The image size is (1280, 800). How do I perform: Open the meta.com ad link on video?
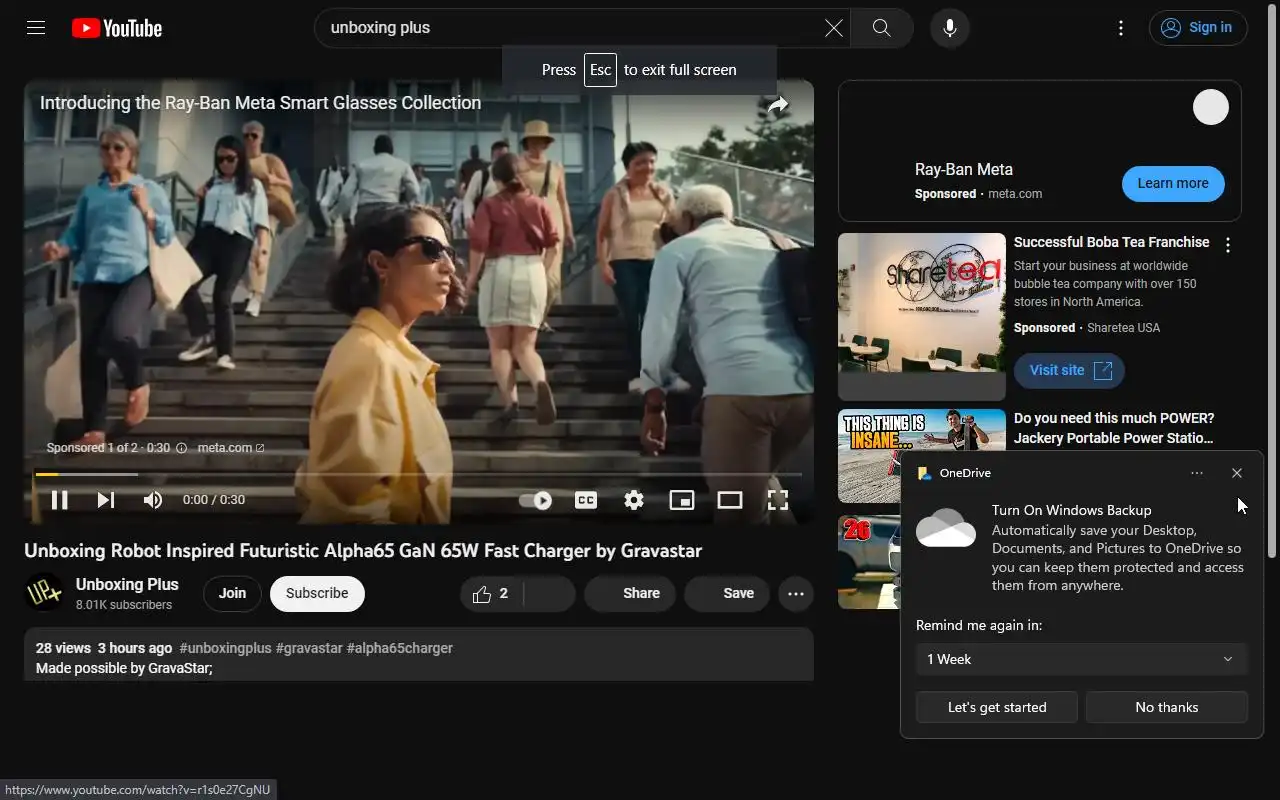point(231,448)
